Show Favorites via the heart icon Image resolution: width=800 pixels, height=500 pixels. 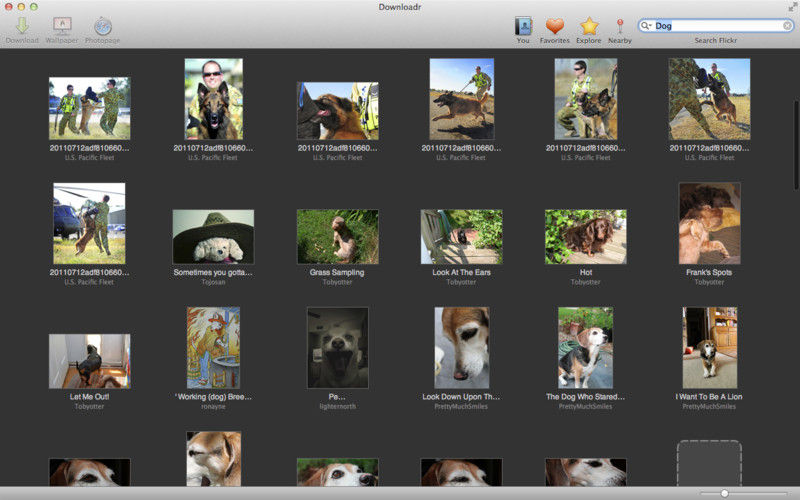point(555,26)
